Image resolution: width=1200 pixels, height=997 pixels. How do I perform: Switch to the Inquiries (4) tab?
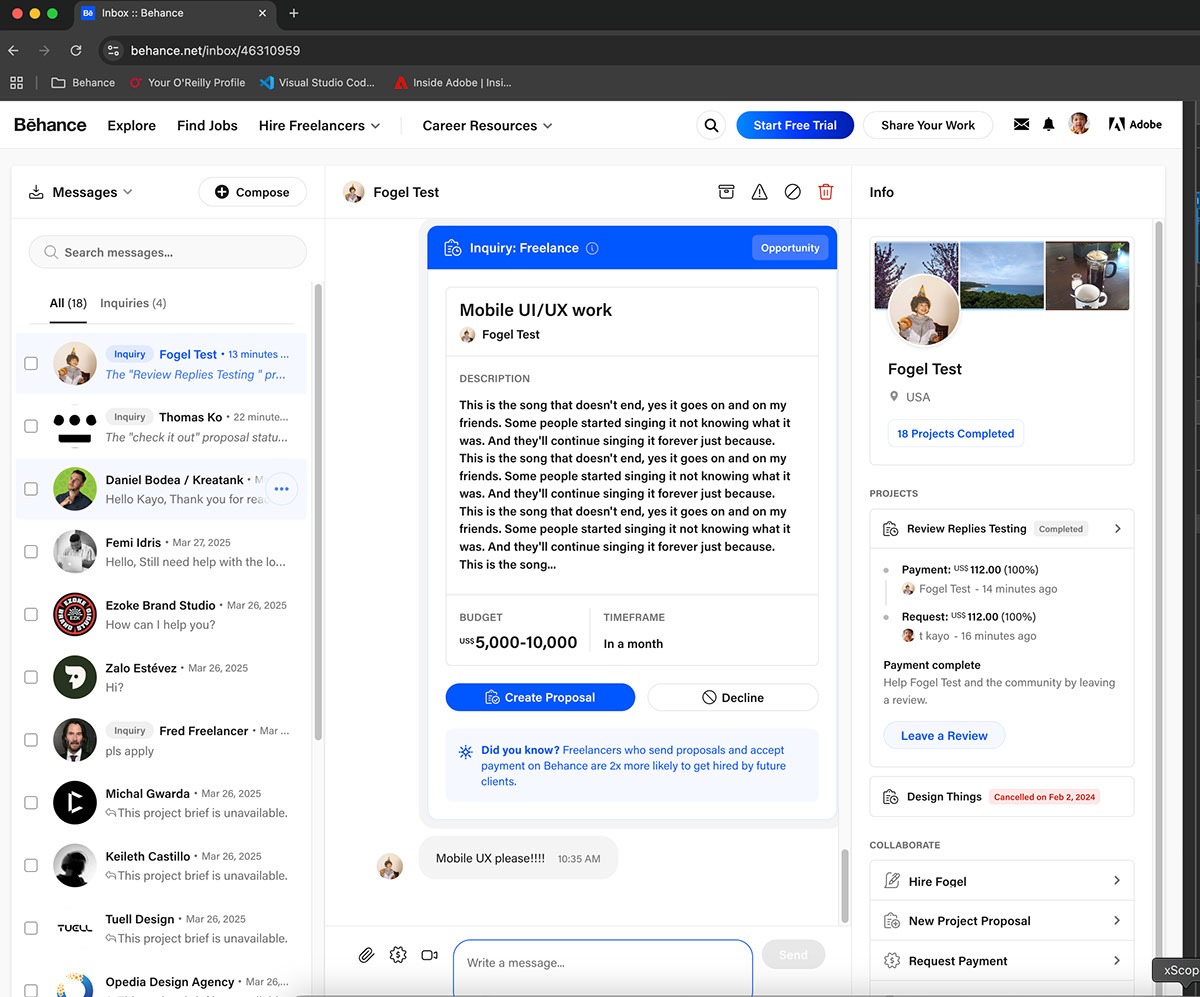133,303
